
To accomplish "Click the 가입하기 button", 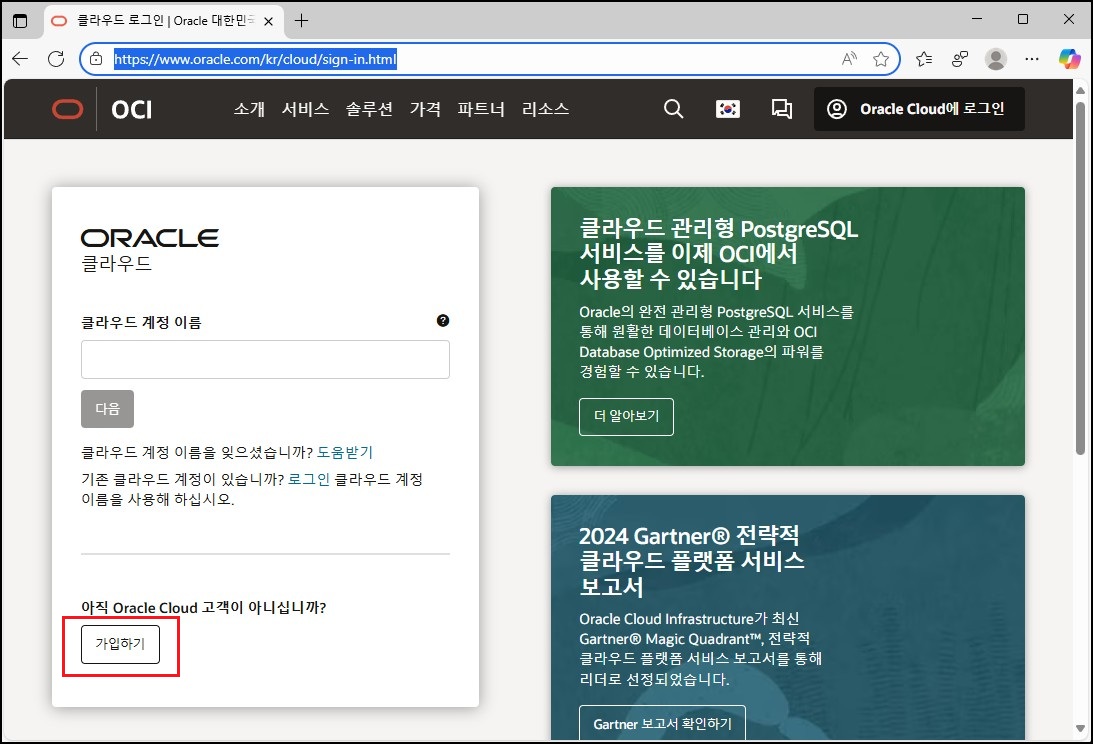I will pos(121,644).
